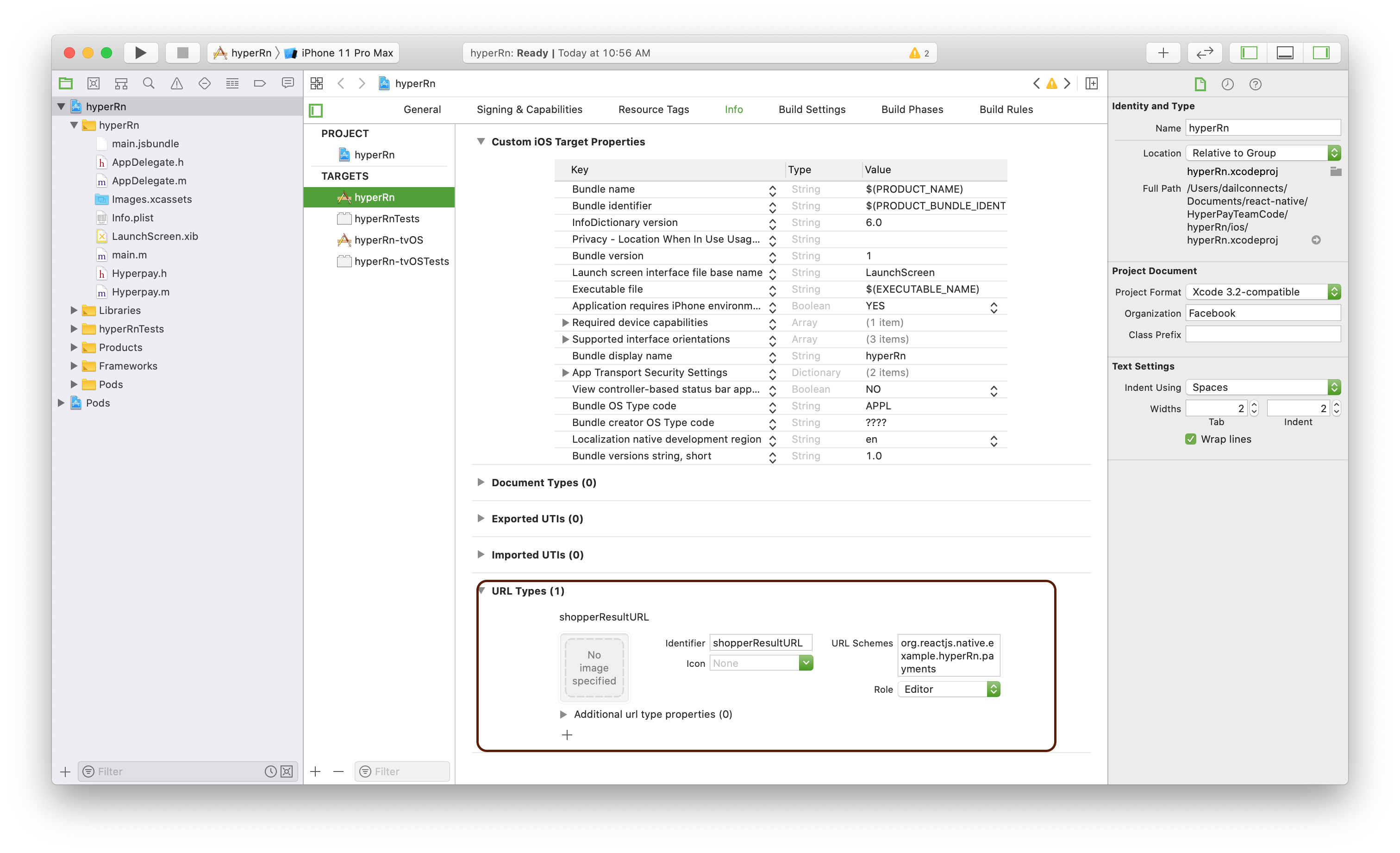The height and width of the screenshot is (853, 1400).
Task: Open related items grid menu
Action: click(x=317, y=83)
